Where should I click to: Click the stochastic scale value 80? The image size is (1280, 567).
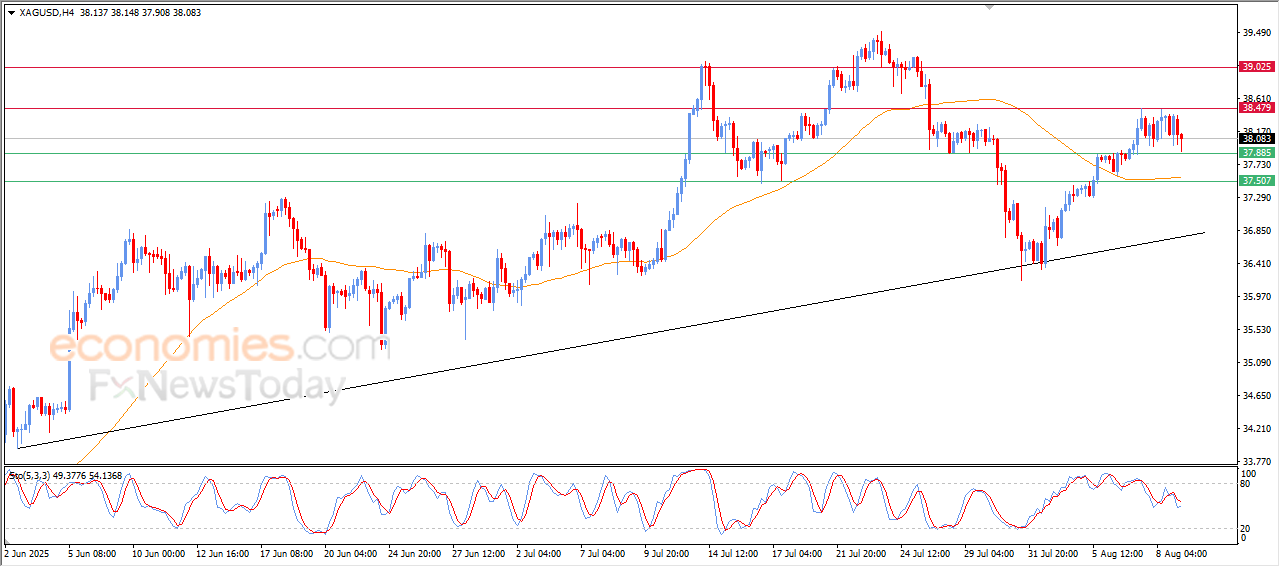[x=1247, y=484]
